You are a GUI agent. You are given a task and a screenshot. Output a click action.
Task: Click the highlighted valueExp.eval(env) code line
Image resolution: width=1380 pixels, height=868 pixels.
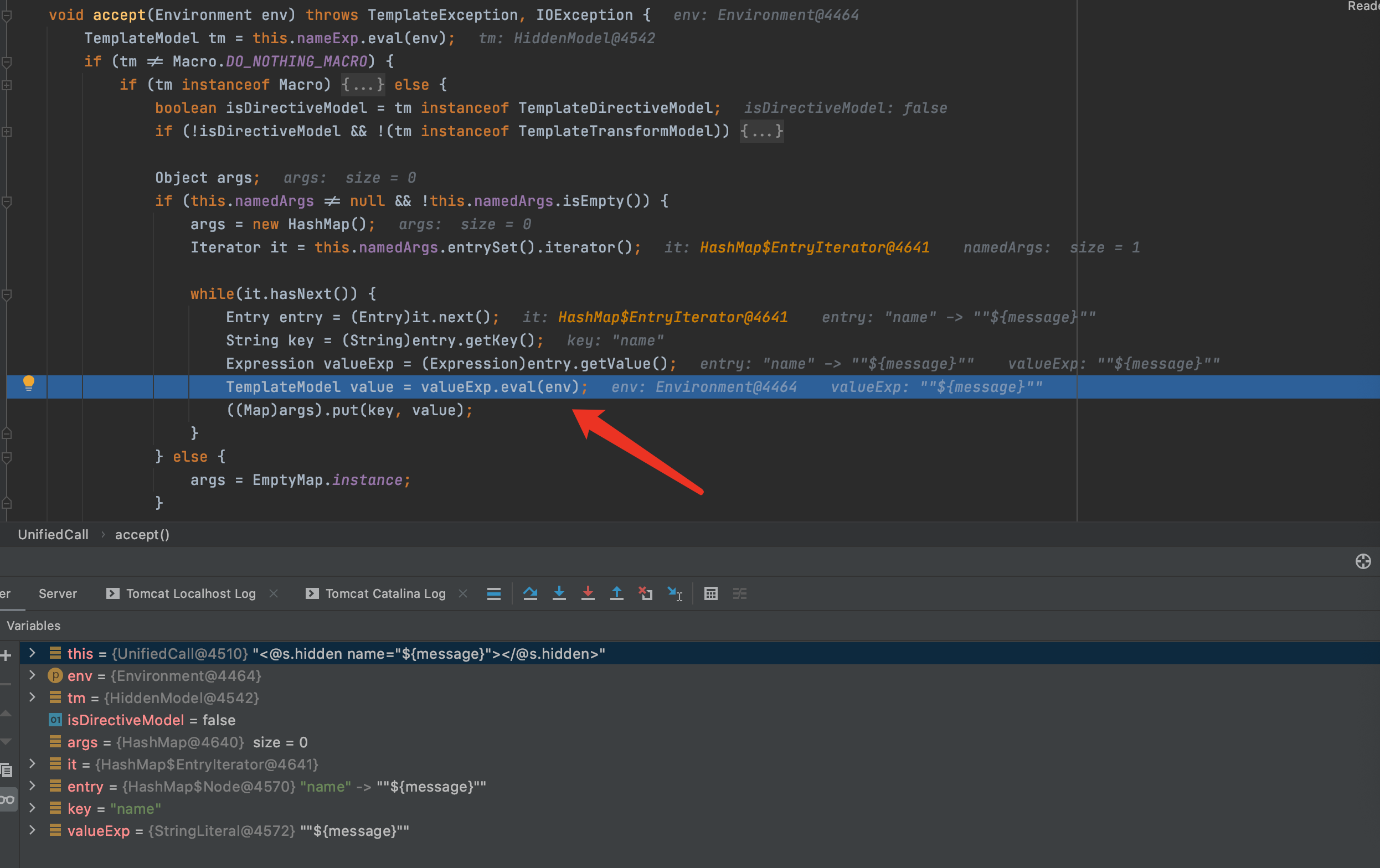(693, 387)
